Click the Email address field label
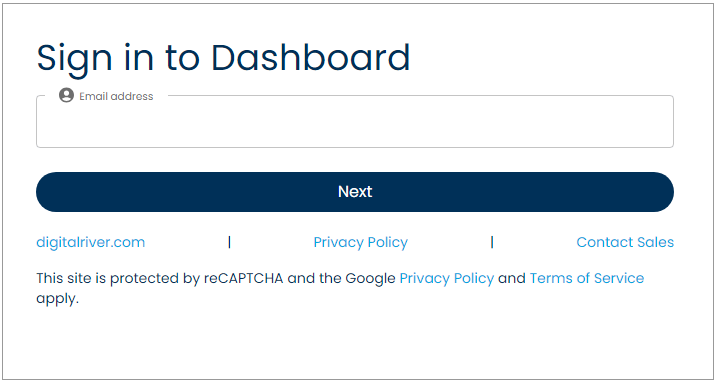 (x=116, y=96)
